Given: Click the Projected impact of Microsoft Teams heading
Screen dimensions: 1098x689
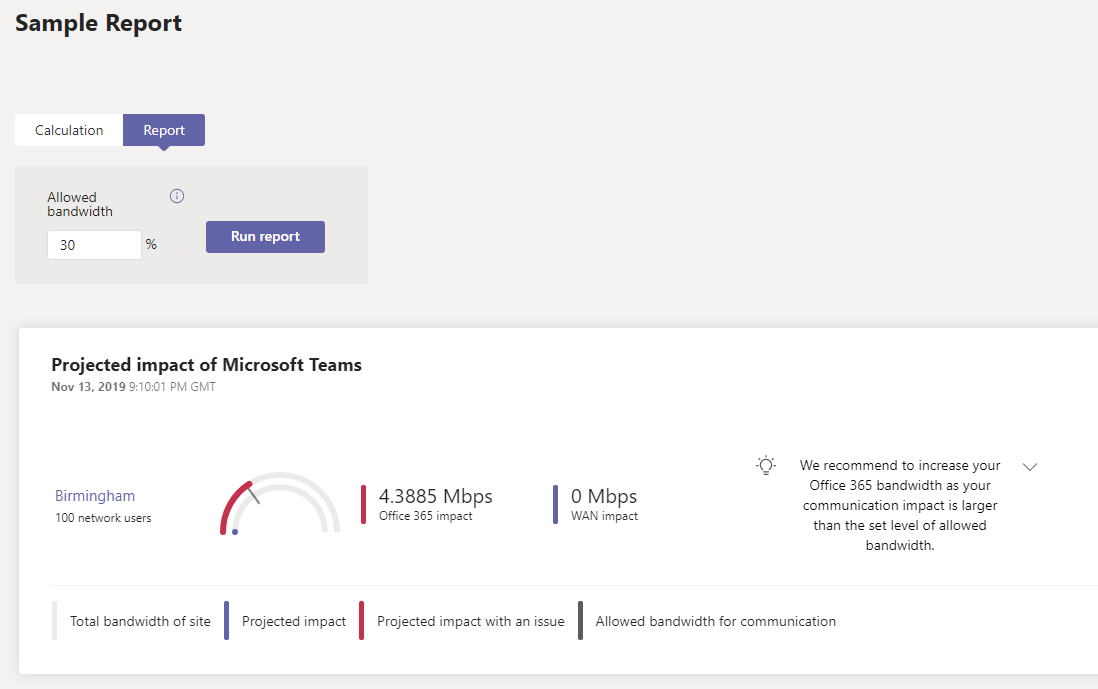Looking at the screenshot, I should (x=207, y=365).
